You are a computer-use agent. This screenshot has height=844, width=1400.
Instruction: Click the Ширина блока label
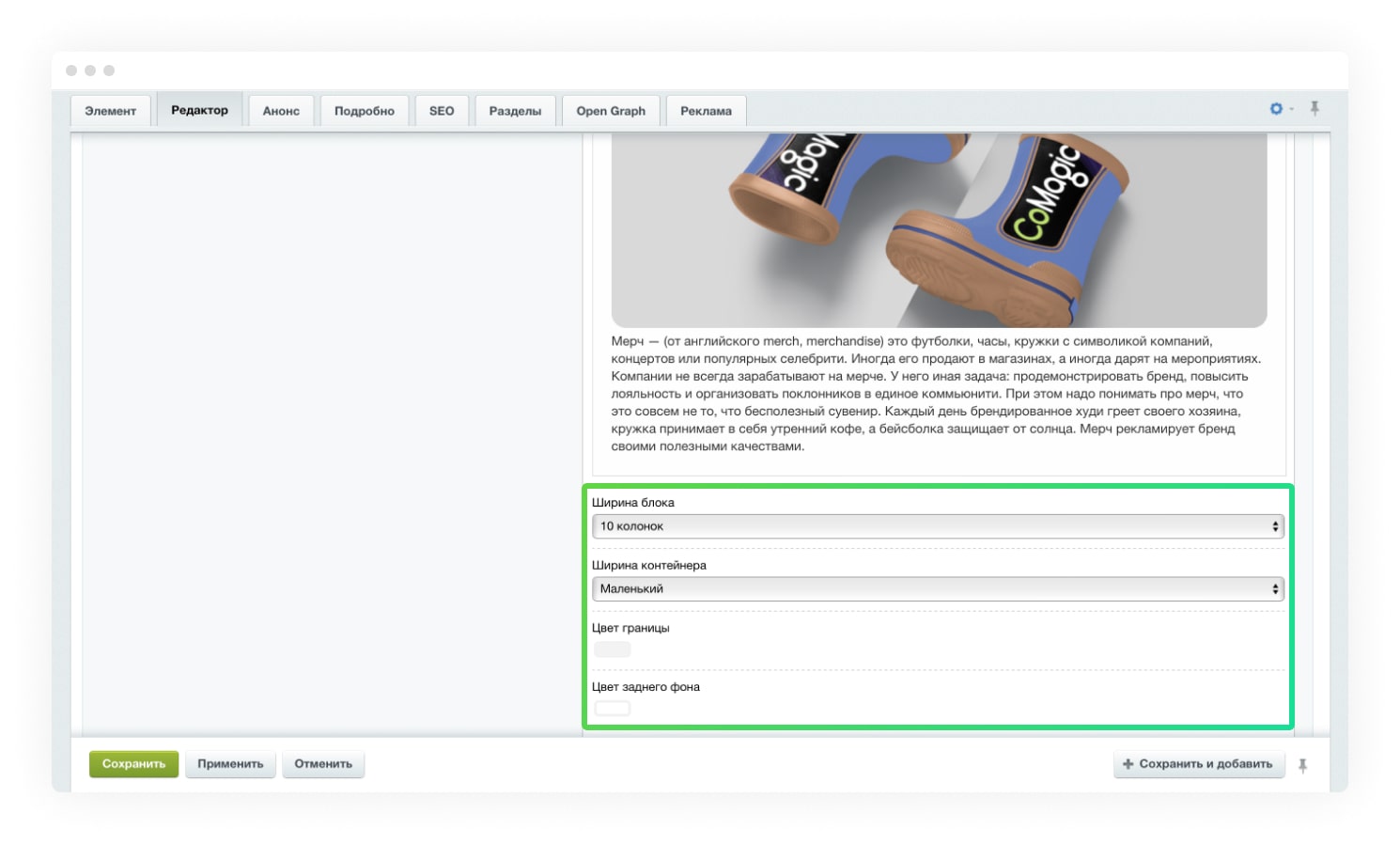coord(633,503)
